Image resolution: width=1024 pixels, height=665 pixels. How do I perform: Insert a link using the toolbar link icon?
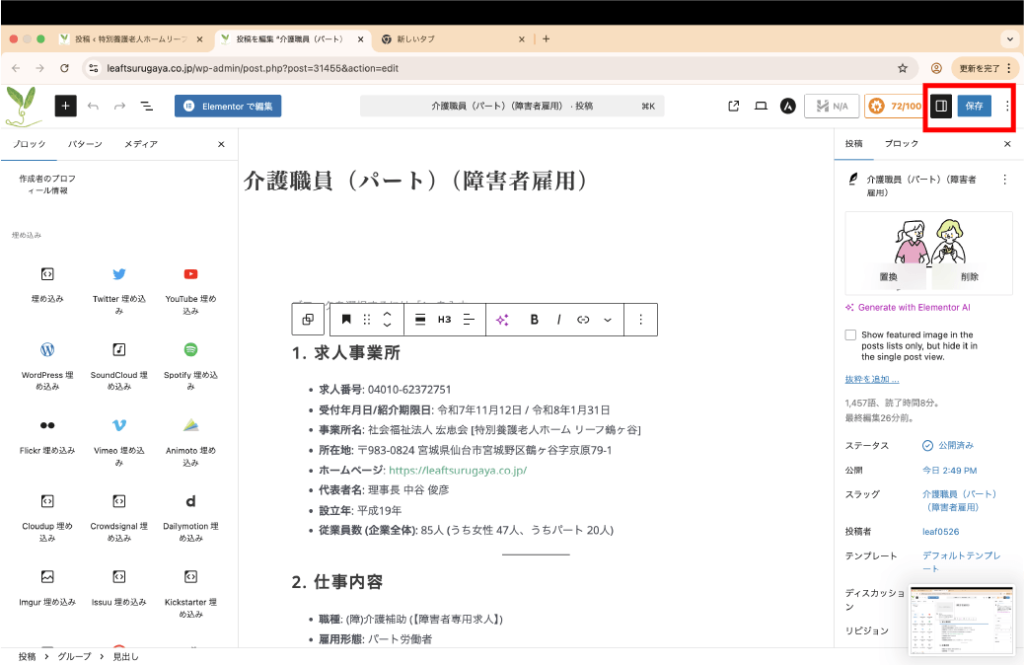coord(583,320)
